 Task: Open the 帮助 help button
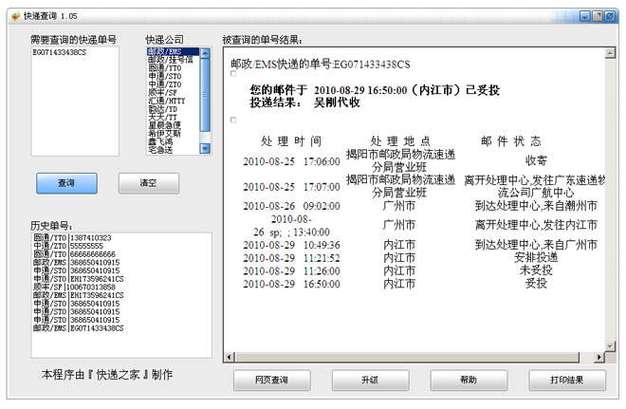click(468, 381)
